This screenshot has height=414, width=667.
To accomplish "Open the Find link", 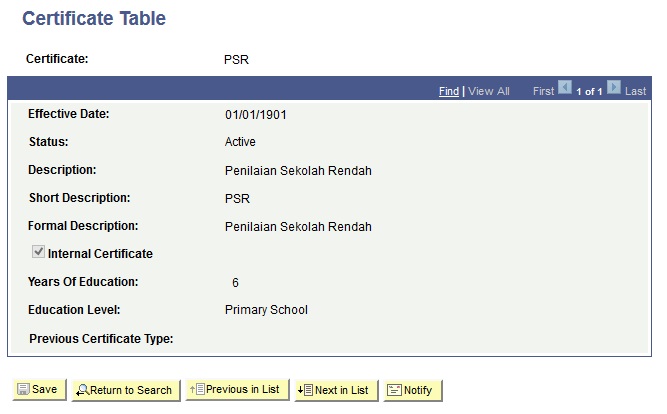I will (449, 91).
